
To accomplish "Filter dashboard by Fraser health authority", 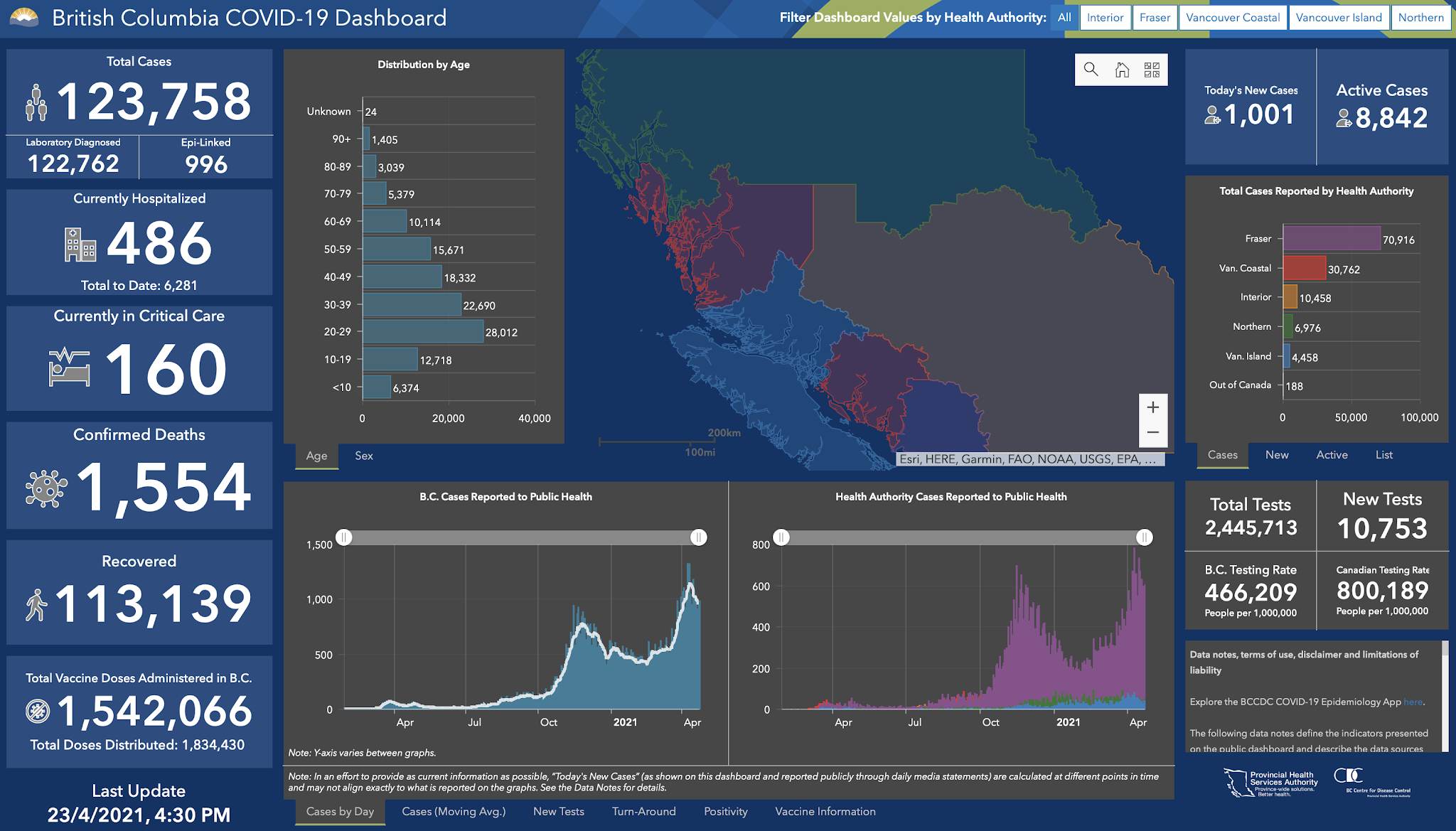I will coord(1155,18).
